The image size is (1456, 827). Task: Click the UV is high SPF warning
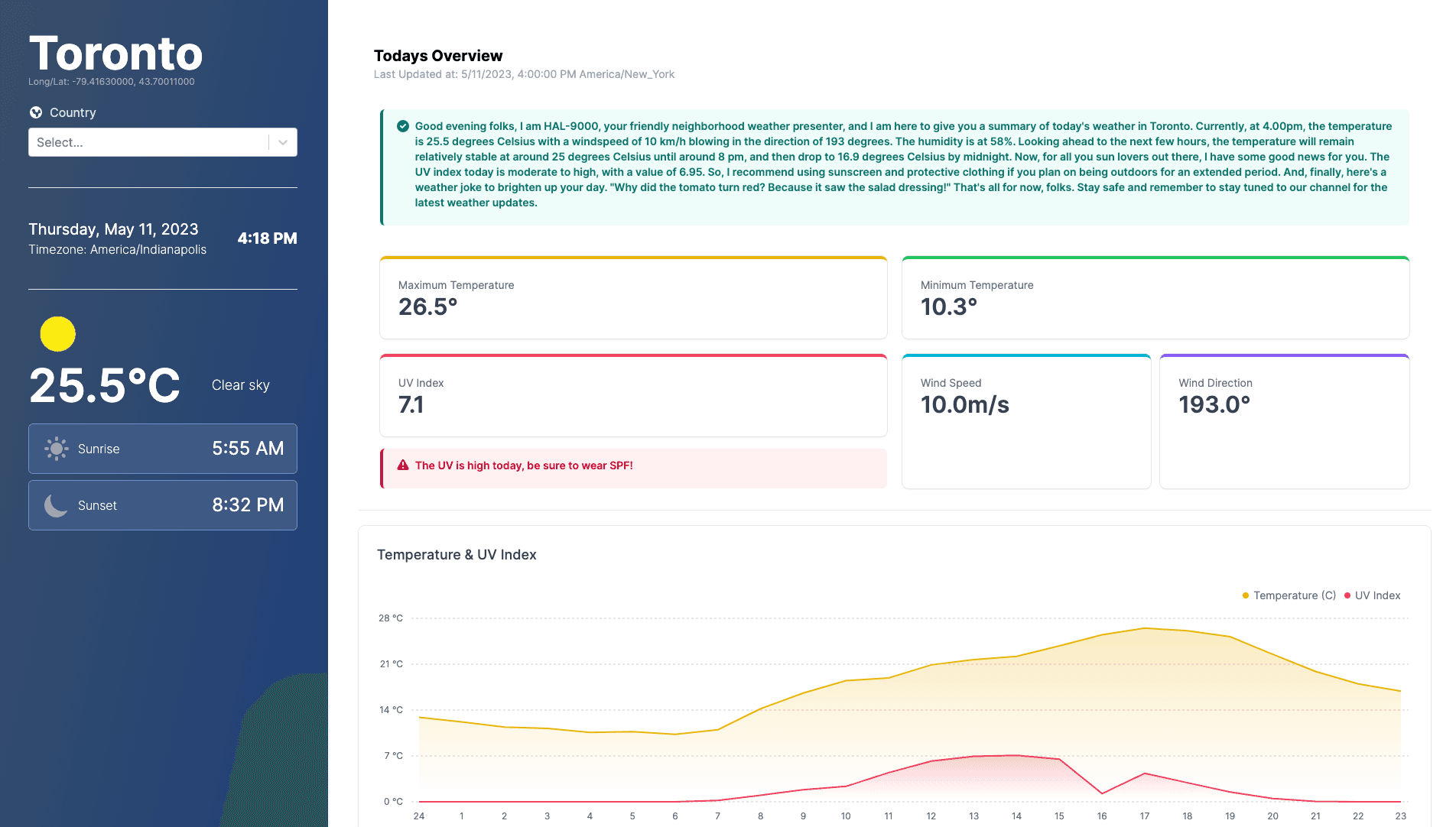pyautogui.click(x=633, y=468)
